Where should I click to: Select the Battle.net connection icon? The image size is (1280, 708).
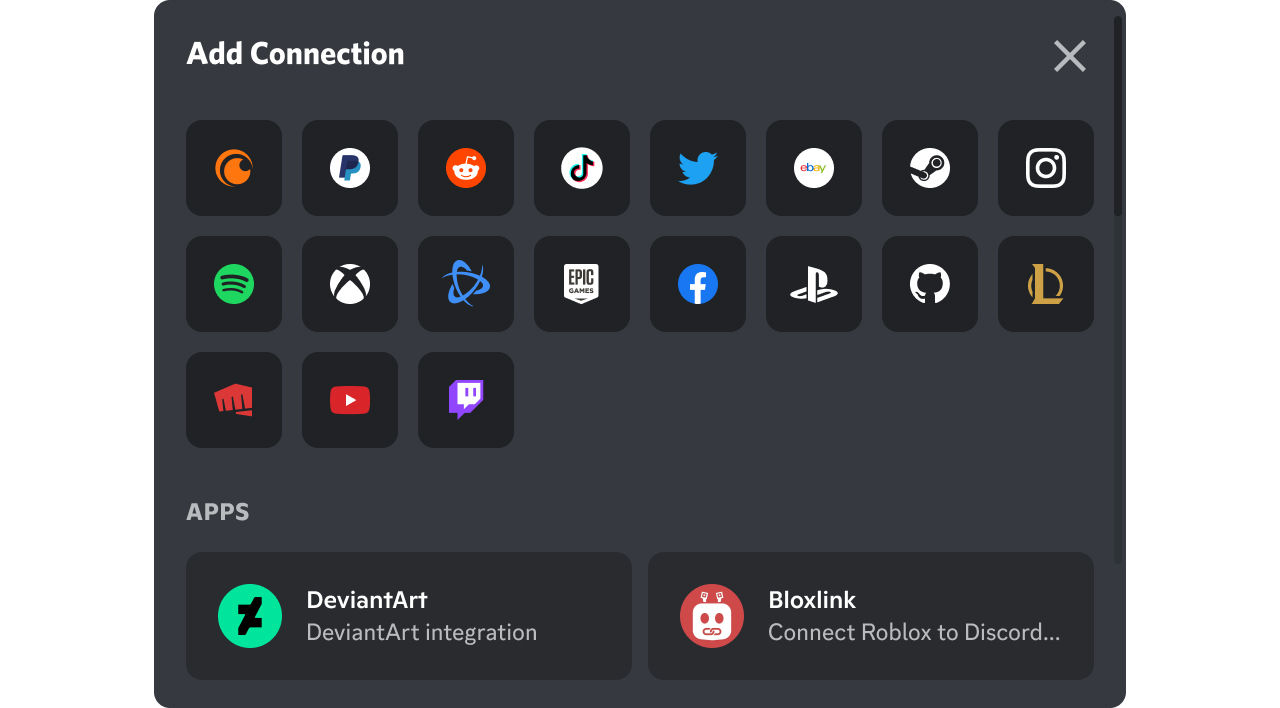pyautogui.click(x=466, y=284)
